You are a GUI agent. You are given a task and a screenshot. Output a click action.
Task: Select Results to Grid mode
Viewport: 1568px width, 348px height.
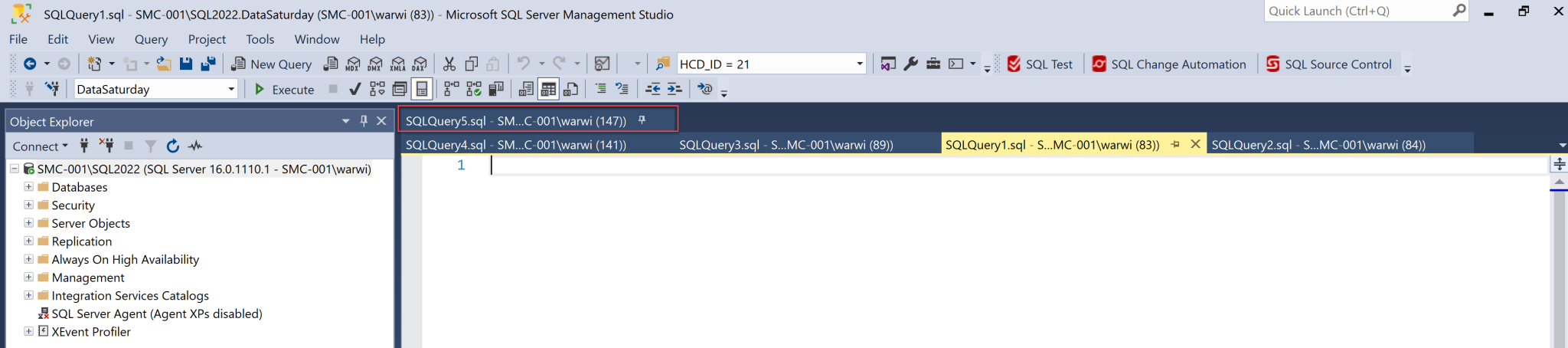[548, 89]
